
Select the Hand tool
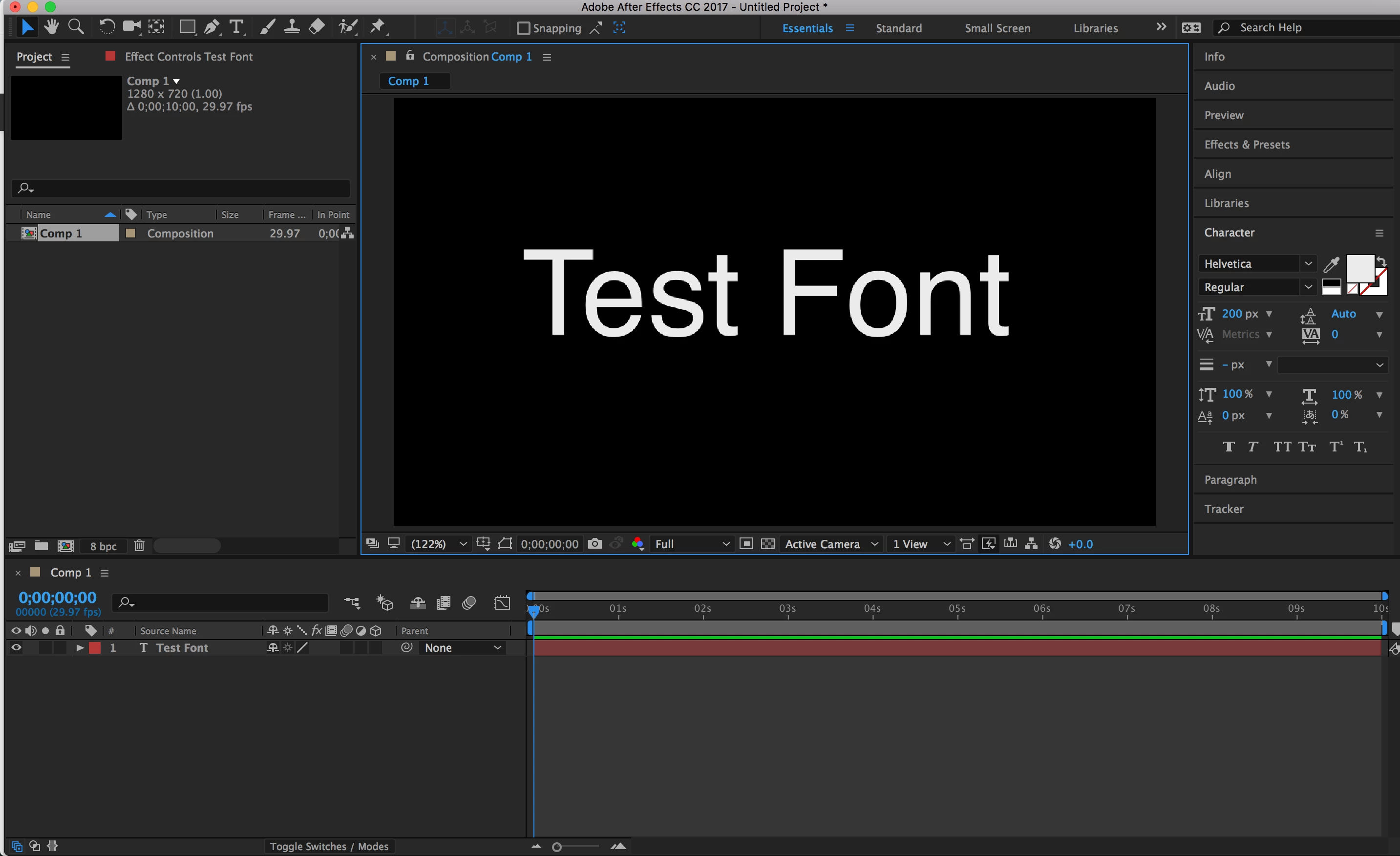pyautogui.click(x=51, y=27)
